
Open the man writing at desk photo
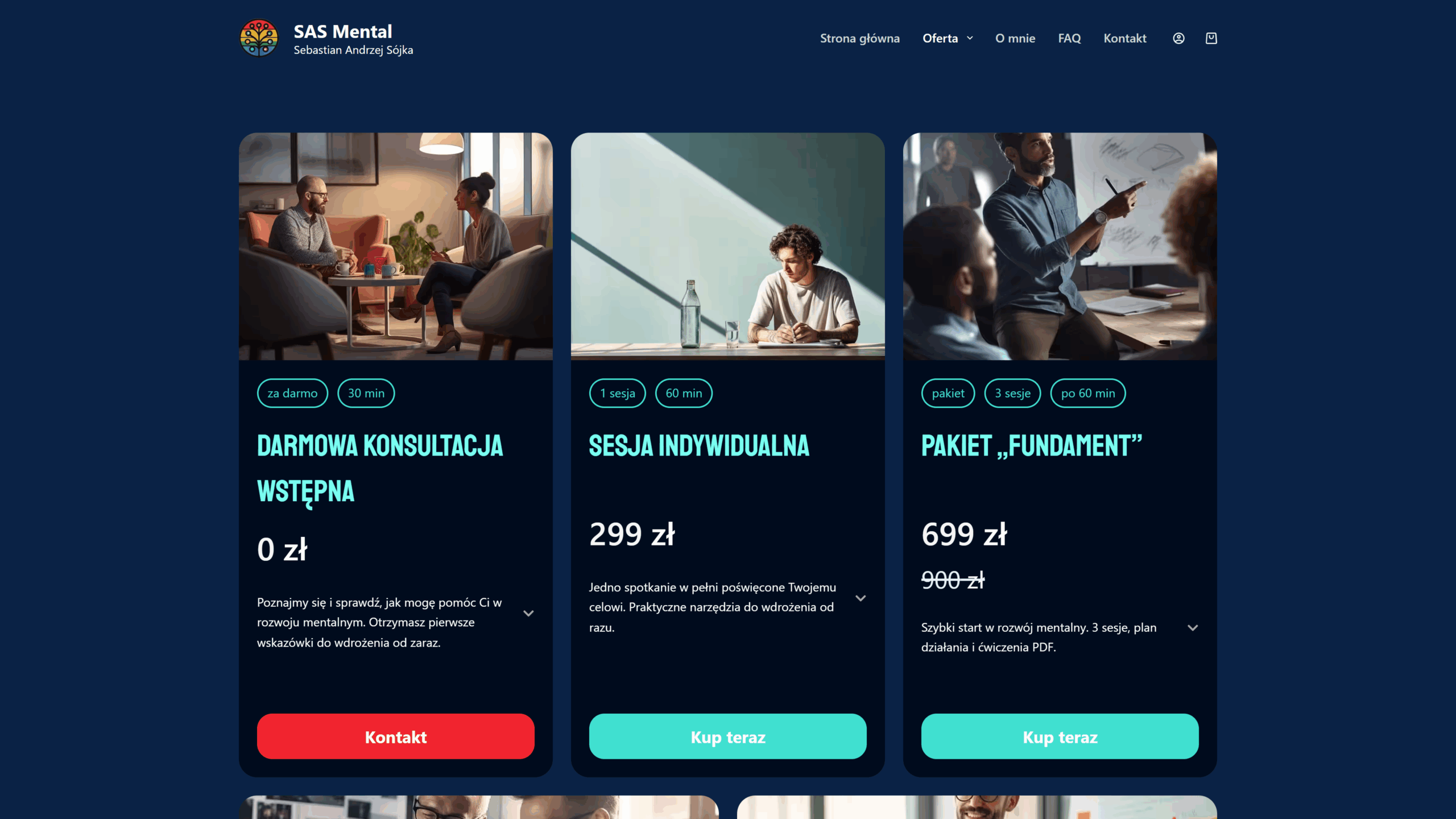[727, 246]
